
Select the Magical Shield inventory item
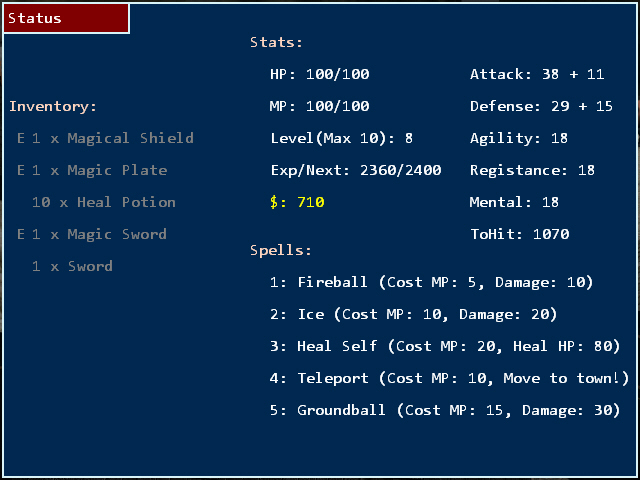105,138
